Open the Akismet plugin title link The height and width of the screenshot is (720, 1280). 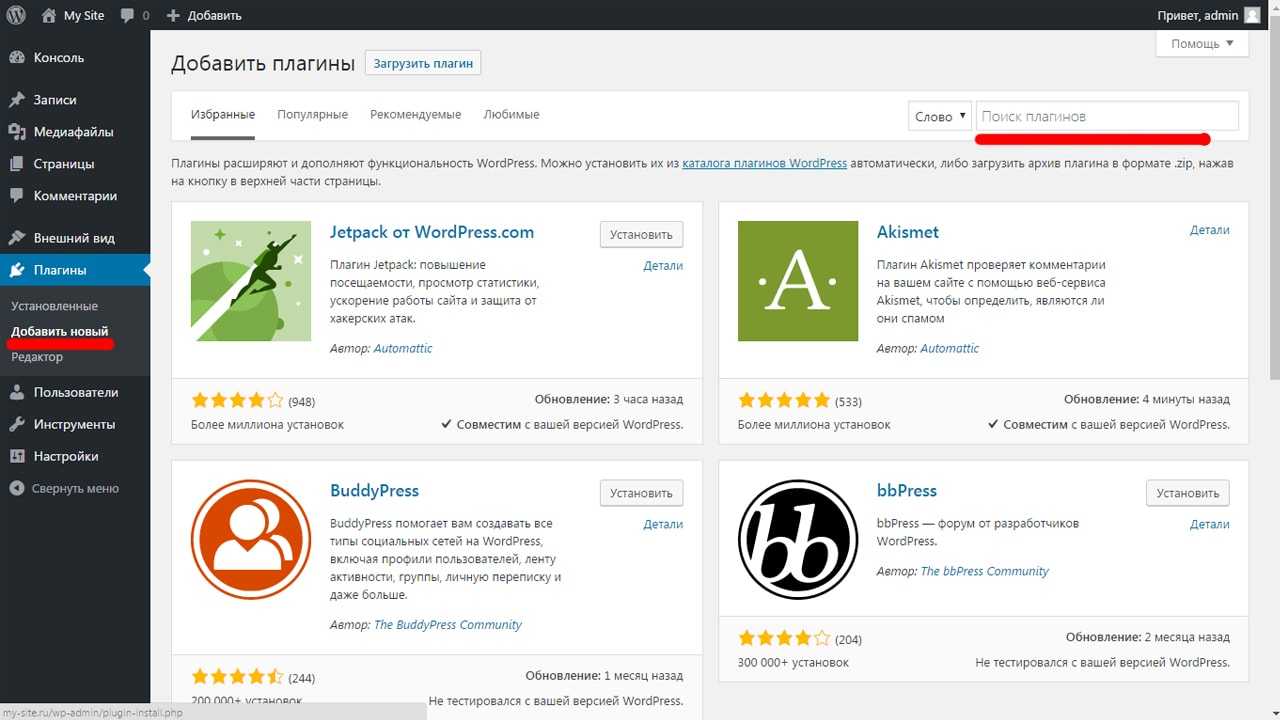[x=908, y=232]
